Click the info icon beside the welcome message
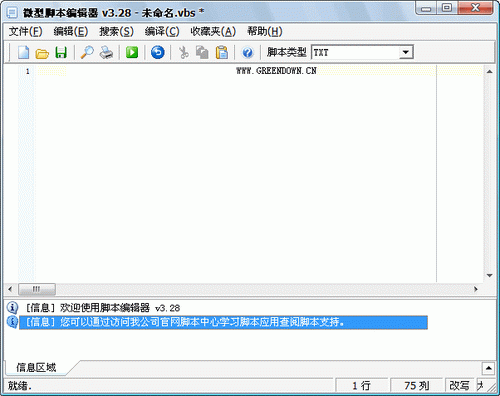 tap(12, 307)
